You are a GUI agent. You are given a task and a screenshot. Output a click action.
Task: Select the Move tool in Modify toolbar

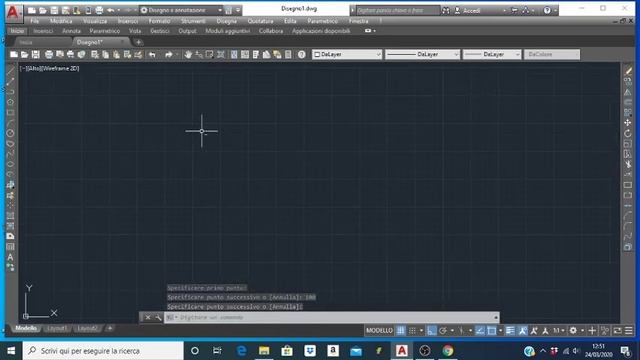click(628, 122)
